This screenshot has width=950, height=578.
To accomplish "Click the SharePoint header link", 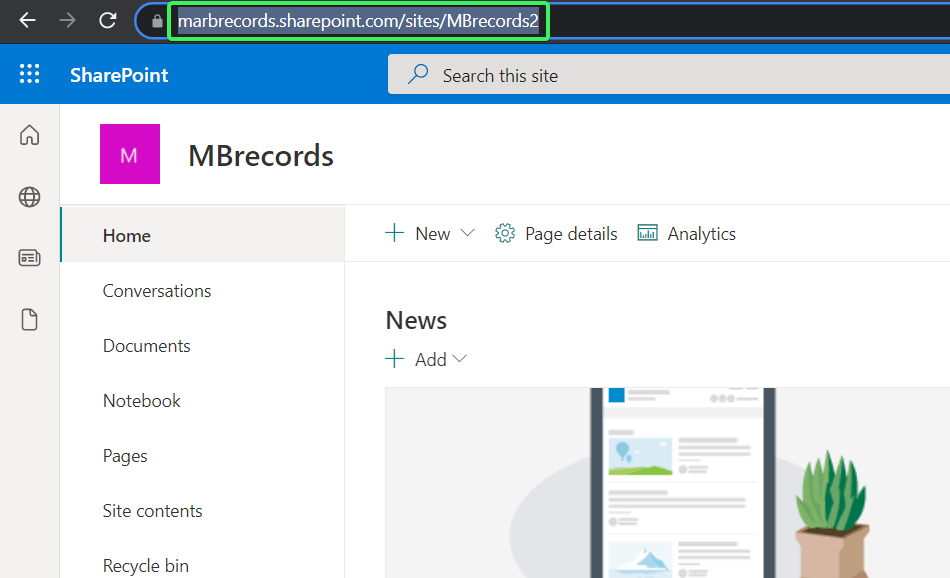I will pyautogui.click(x=119, y=75).
